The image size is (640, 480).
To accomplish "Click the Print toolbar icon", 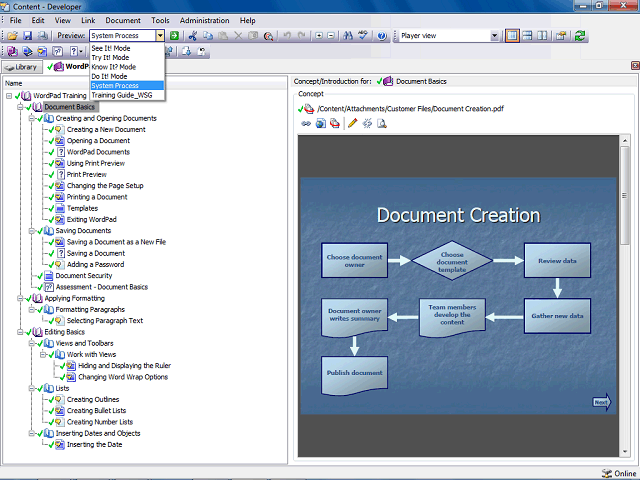I will point(42,36).
